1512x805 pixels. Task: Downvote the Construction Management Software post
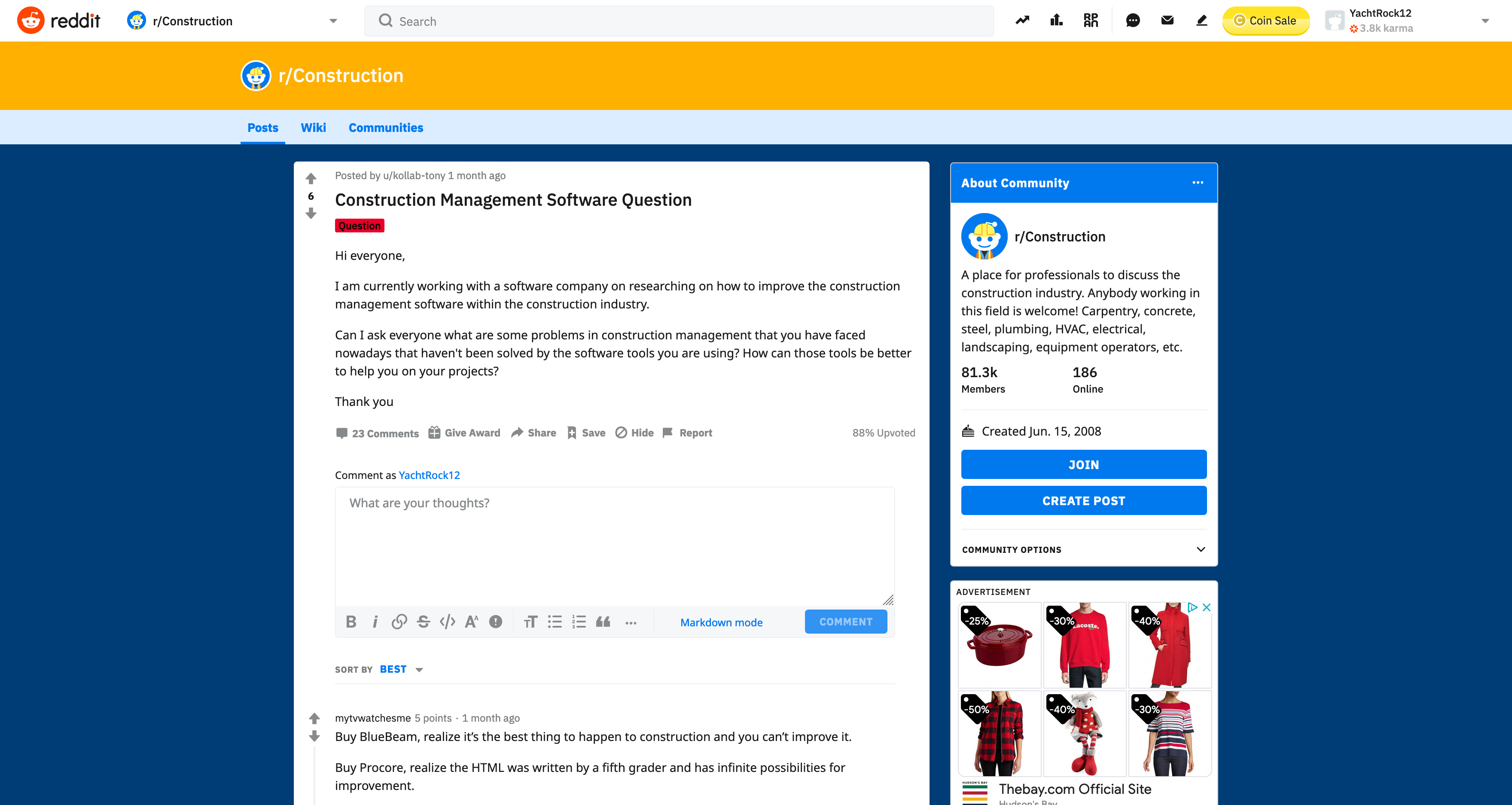[311, 214]
